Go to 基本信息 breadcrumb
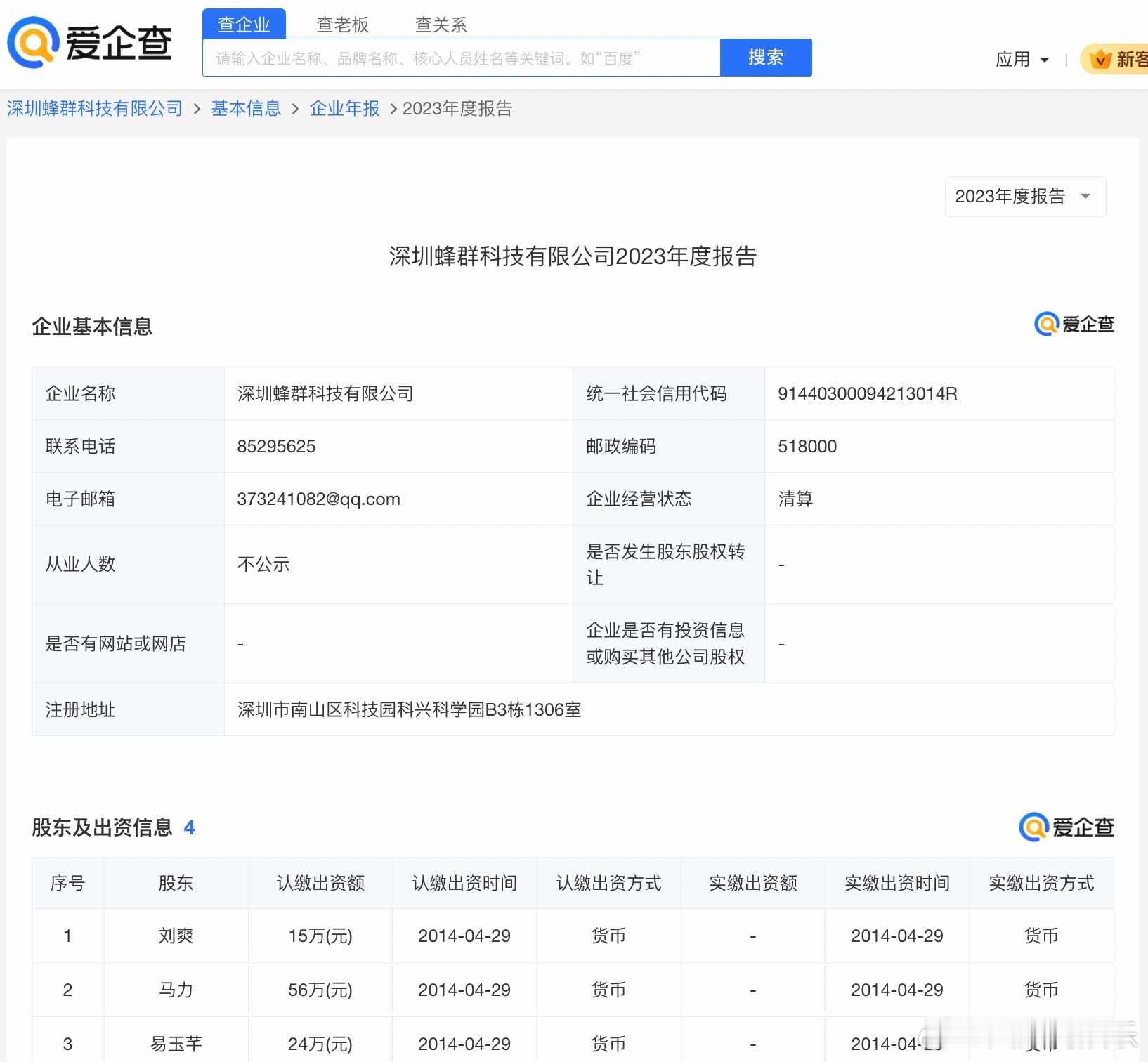This screenshot has width=1148, height=1062. click(x=246, y=108)
